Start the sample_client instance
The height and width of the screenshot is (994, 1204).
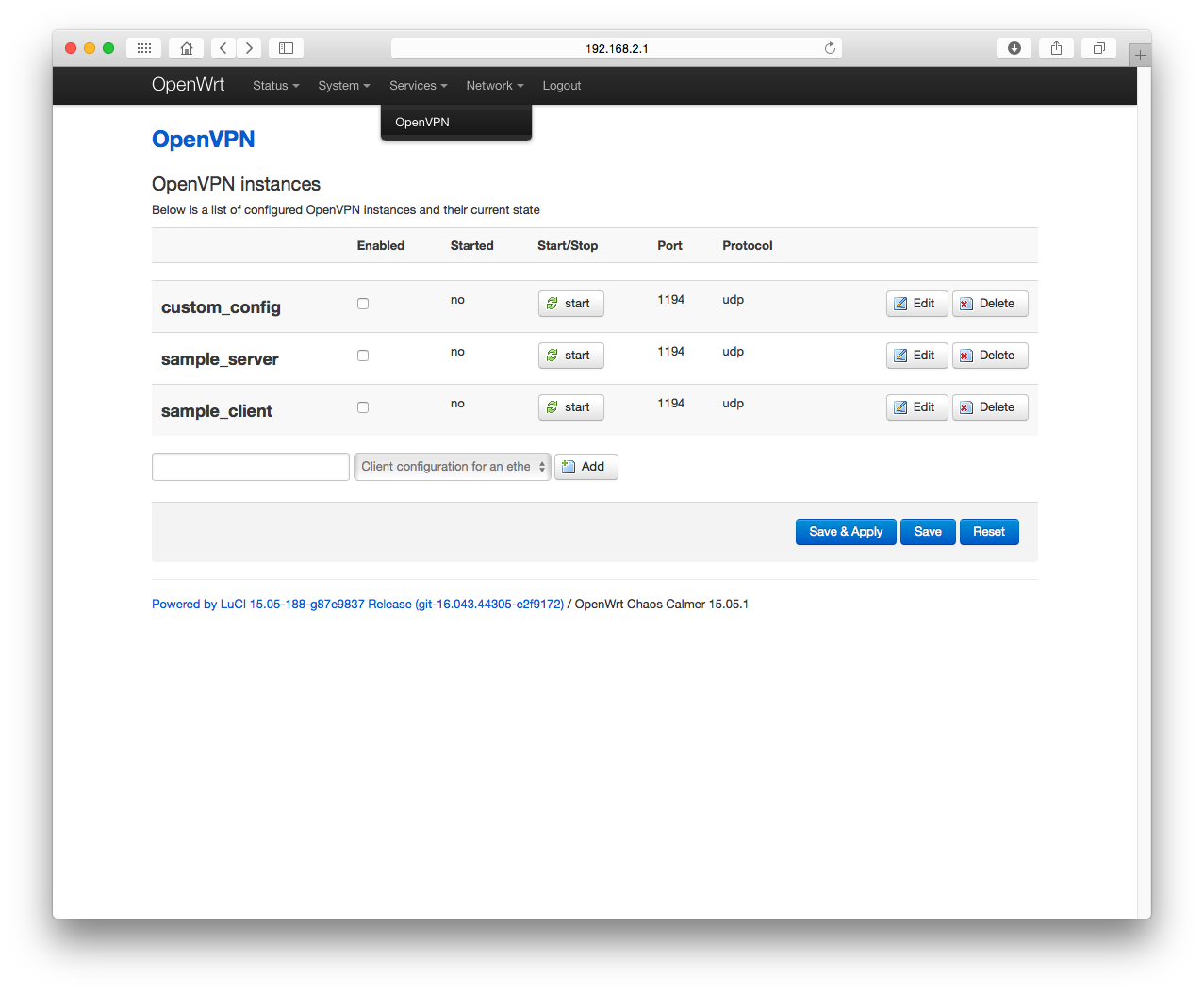570,407
